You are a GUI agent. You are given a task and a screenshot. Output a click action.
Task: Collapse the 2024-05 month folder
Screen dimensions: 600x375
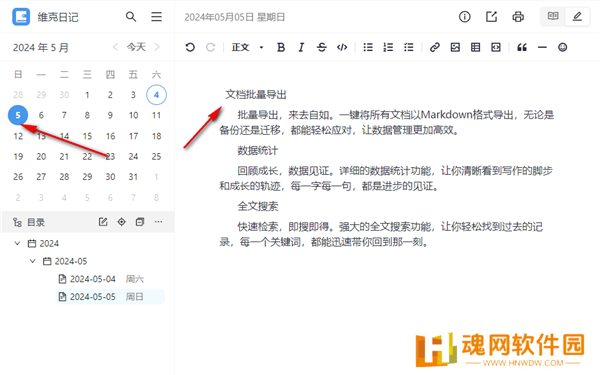(x=33, y=261)
